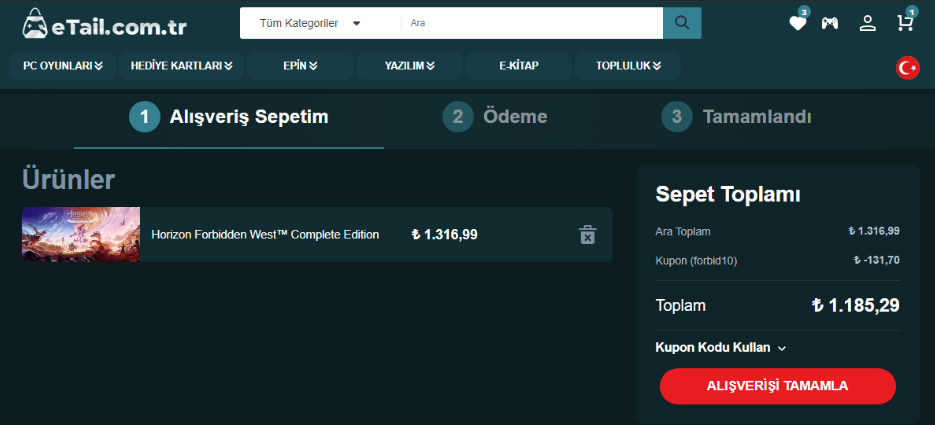Open the Hediye Kartları menu

pyautogui.click(x=181, y=66)
